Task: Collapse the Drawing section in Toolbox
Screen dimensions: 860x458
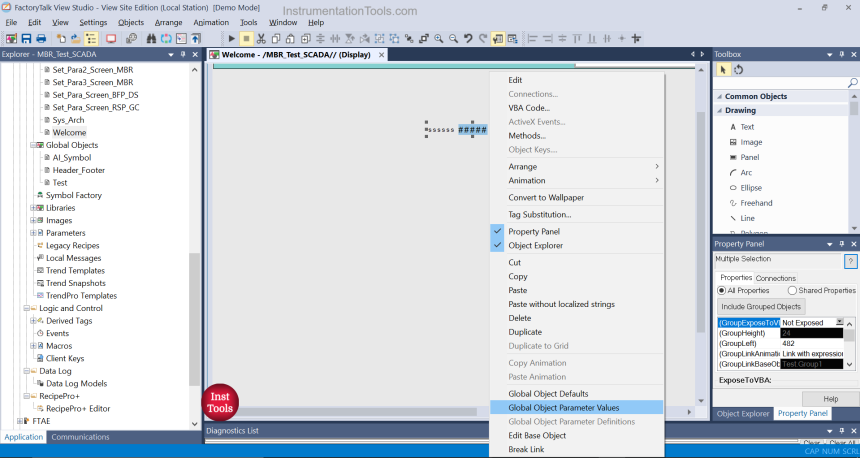Action: (719, 110)
